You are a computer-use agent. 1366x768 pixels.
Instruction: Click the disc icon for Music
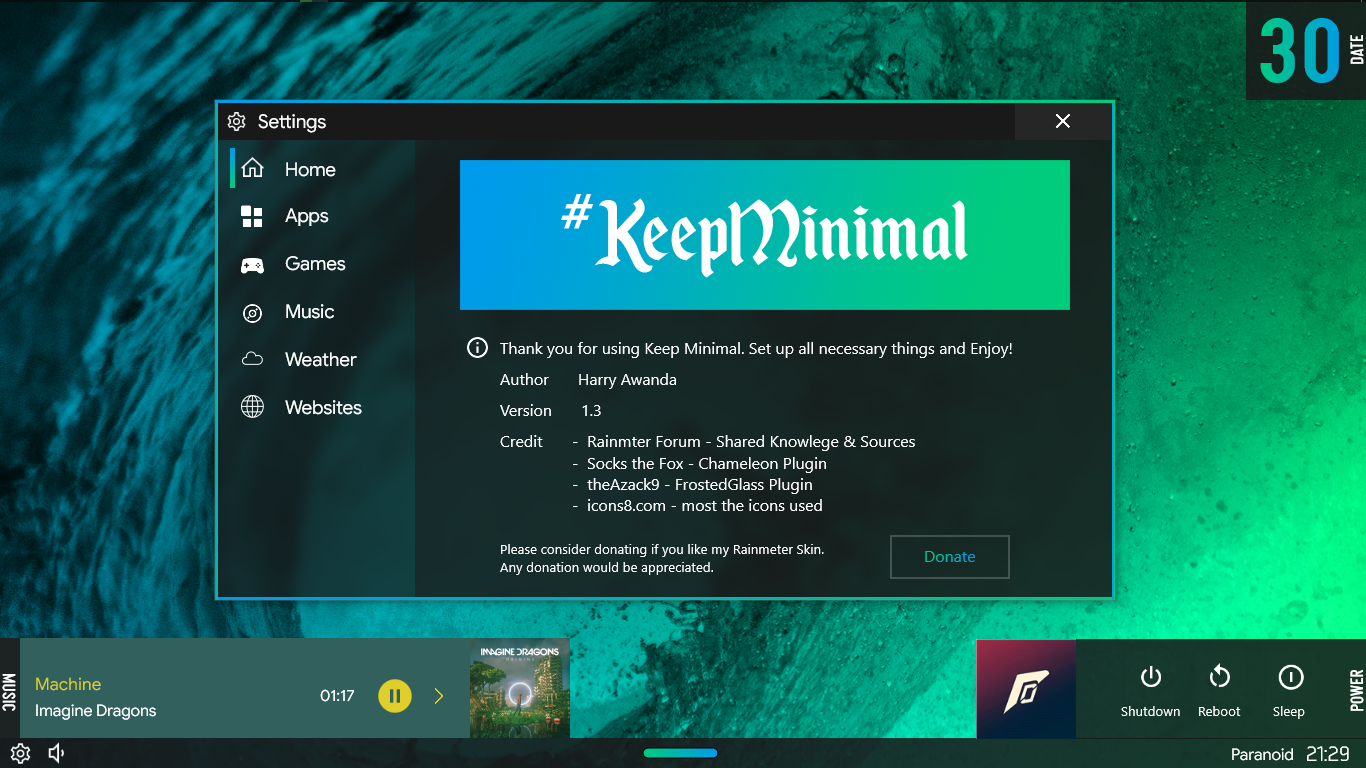tap(252, 313)
